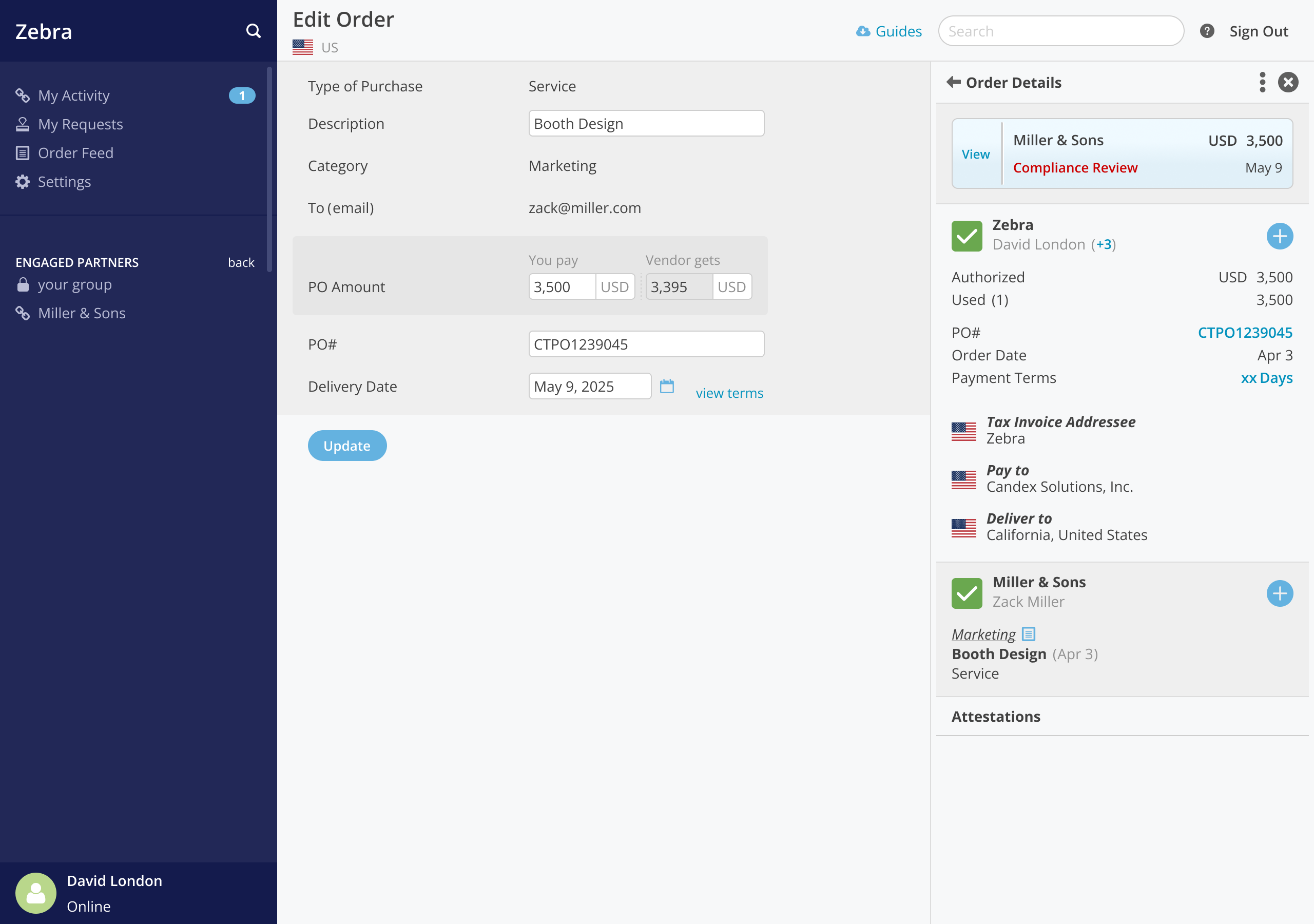Toggle the green Zebra checkmark box
The image size is (1314, 924).
coord(967,236)
